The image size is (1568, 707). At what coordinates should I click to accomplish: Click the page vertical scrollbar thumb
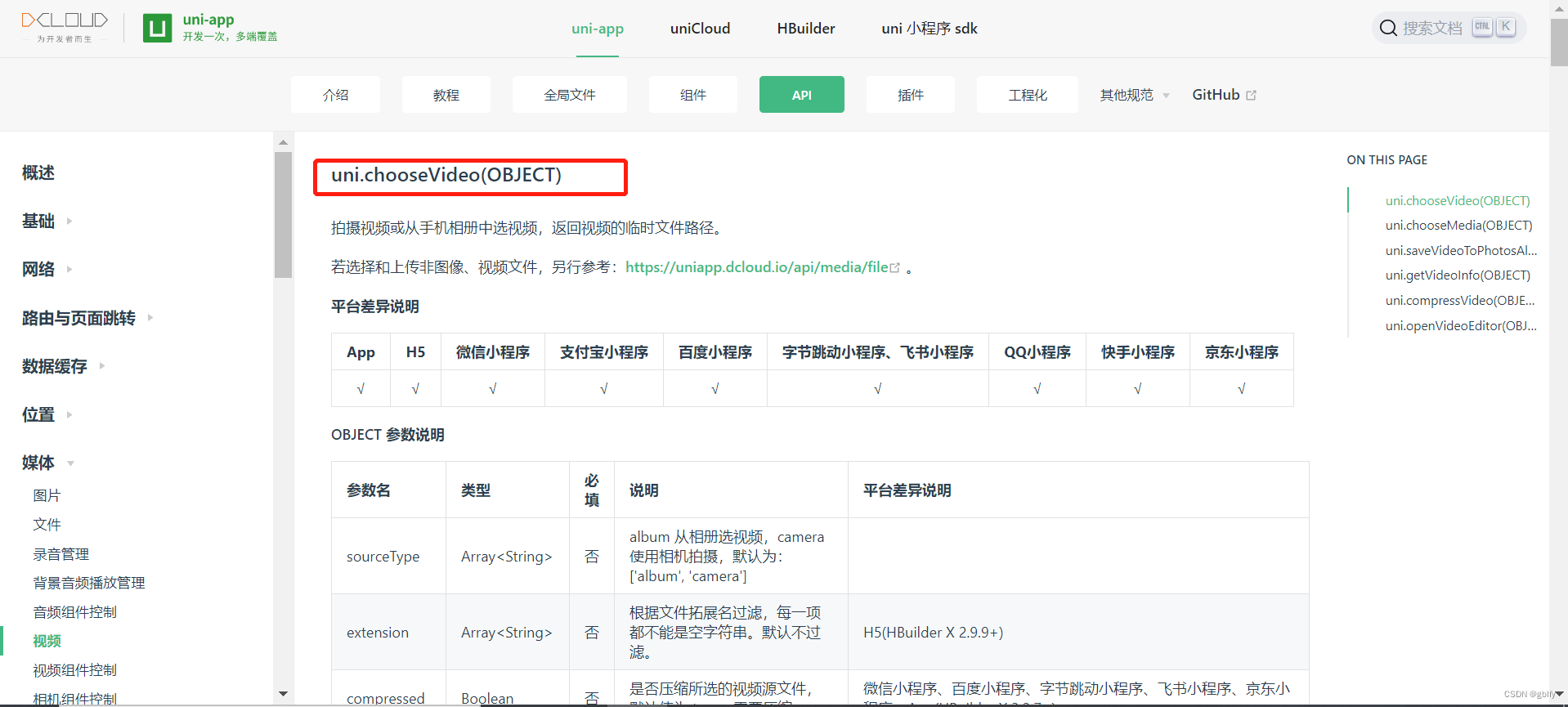pyautogui.click(x=1559, y=42)
